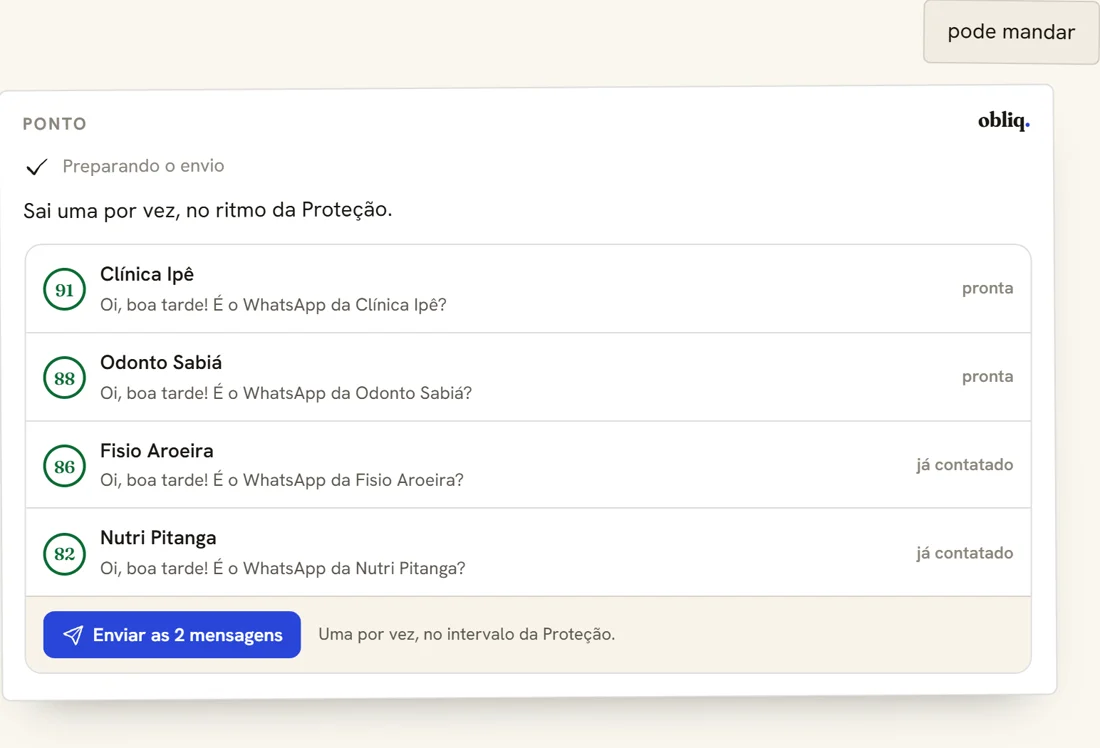Select the score 88 circle badge
Image resolution: width=1100 pixels, height=748 pixels.
tap(65, 378)
